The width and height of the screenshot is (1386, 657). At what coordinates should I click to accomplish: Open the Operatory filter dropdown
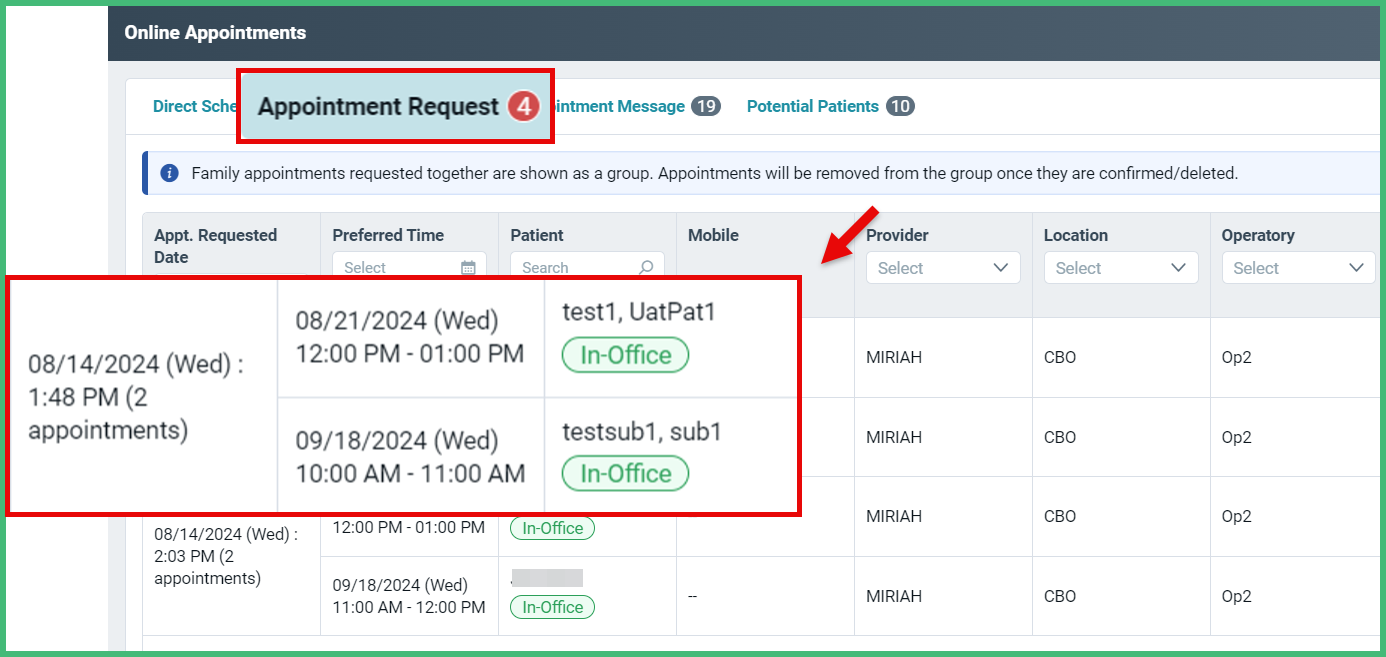(x=1297, y=267)
